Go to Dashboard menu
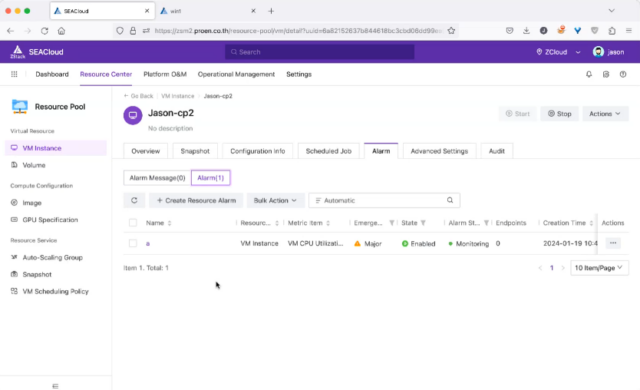The image size is (640, 390). (52, 74)
